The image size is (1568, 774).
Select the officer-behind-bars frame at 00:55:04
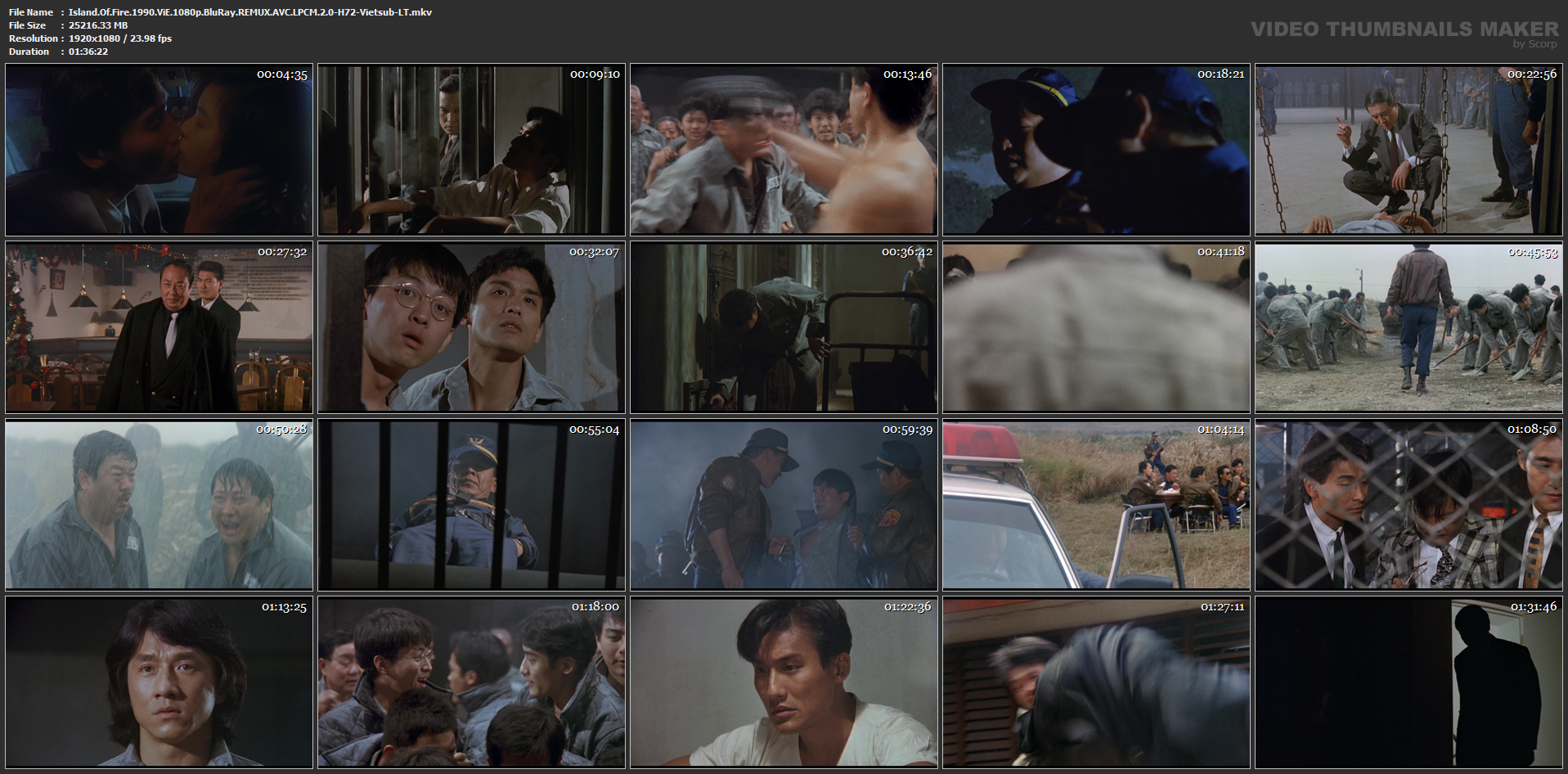[x=471, y=505]
